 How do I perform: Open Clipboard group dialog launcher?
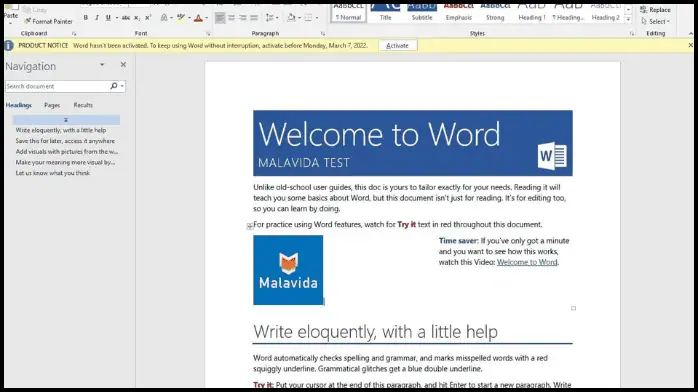[x=74, y=34]
